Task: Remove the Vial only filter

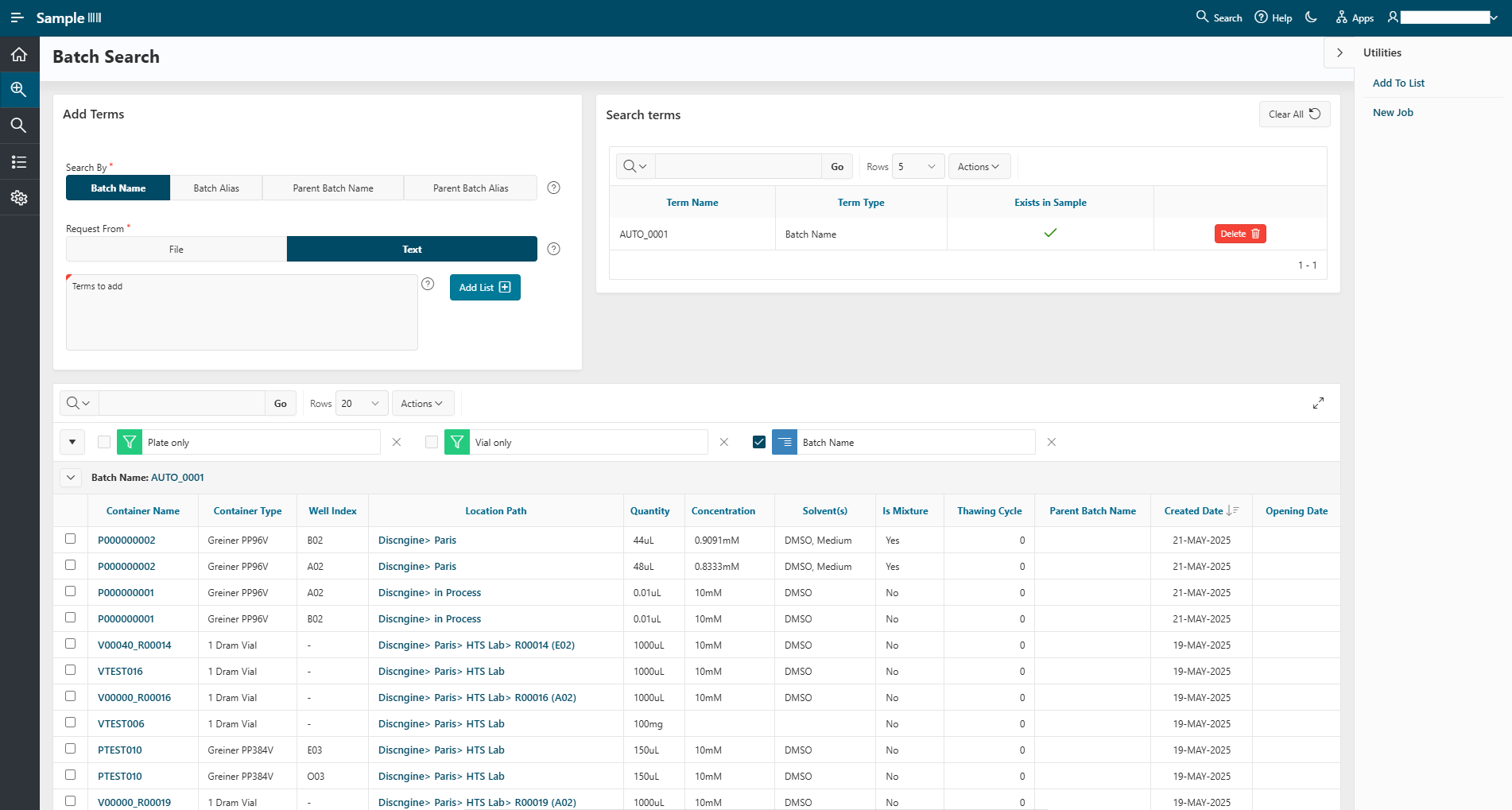Action: pyautogui.click(x=724, y=442)
